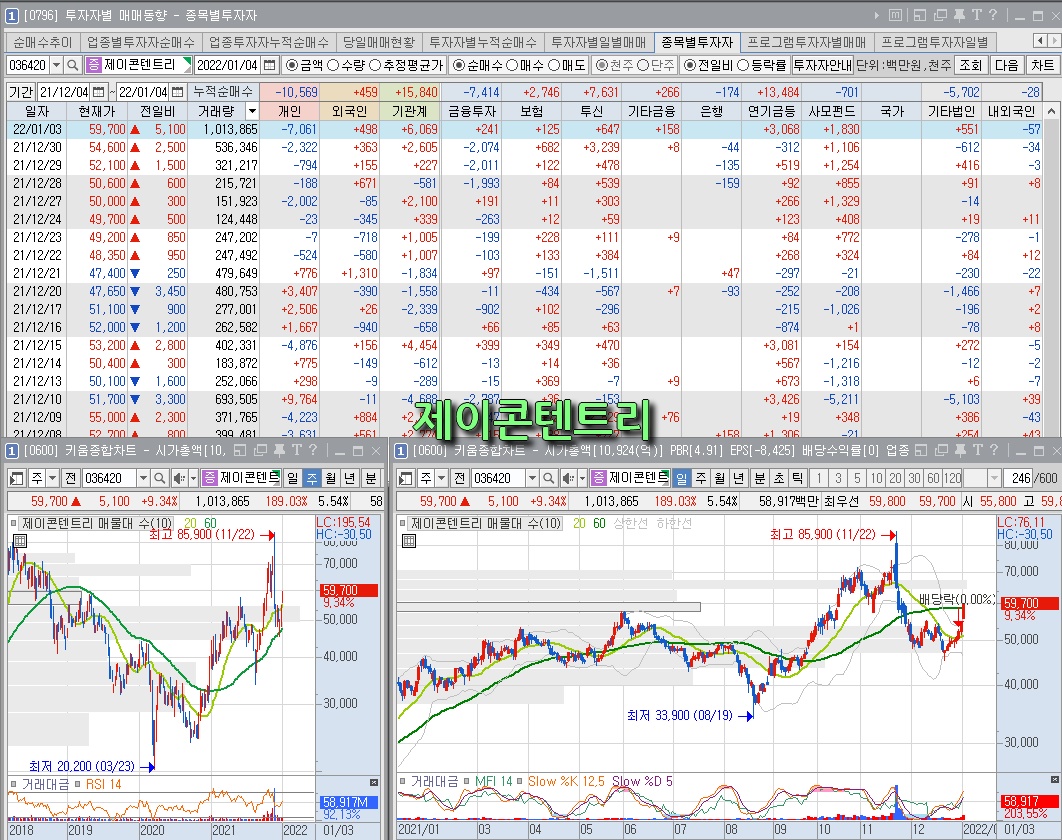Switch to 투자자별누적순매수 tab

(x=483, y=43)
